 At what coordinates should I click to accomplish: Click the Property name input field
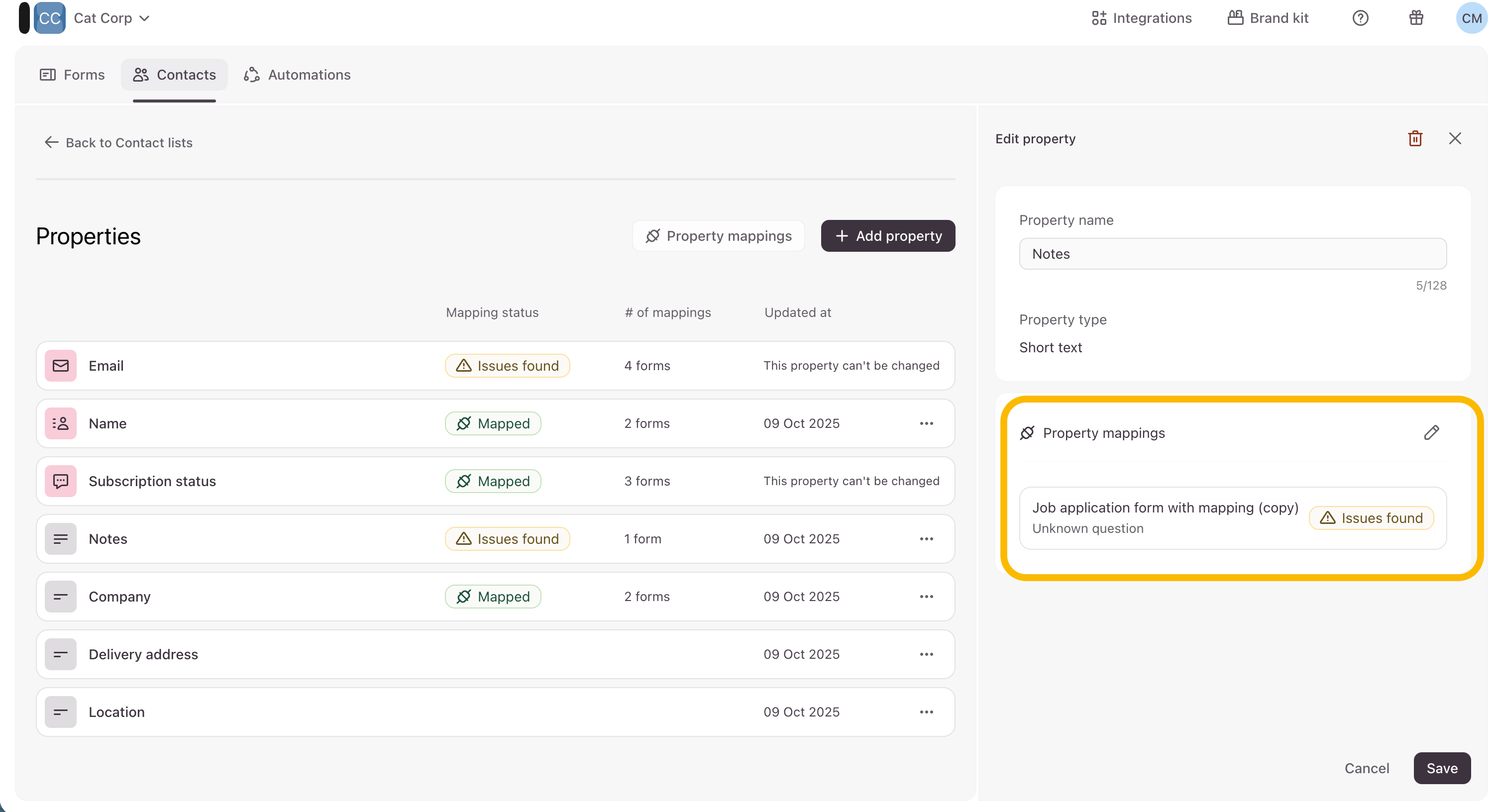(x=1232, y=254)
